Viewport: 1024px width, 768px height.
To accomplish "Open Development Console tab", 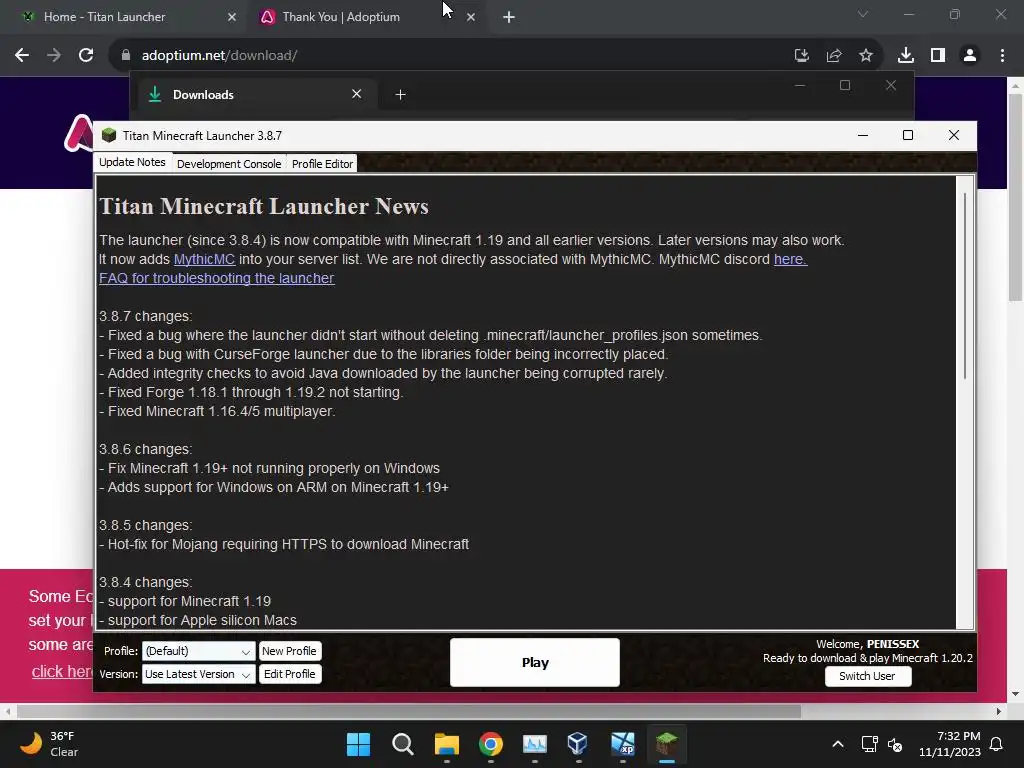I will point(229,164).
